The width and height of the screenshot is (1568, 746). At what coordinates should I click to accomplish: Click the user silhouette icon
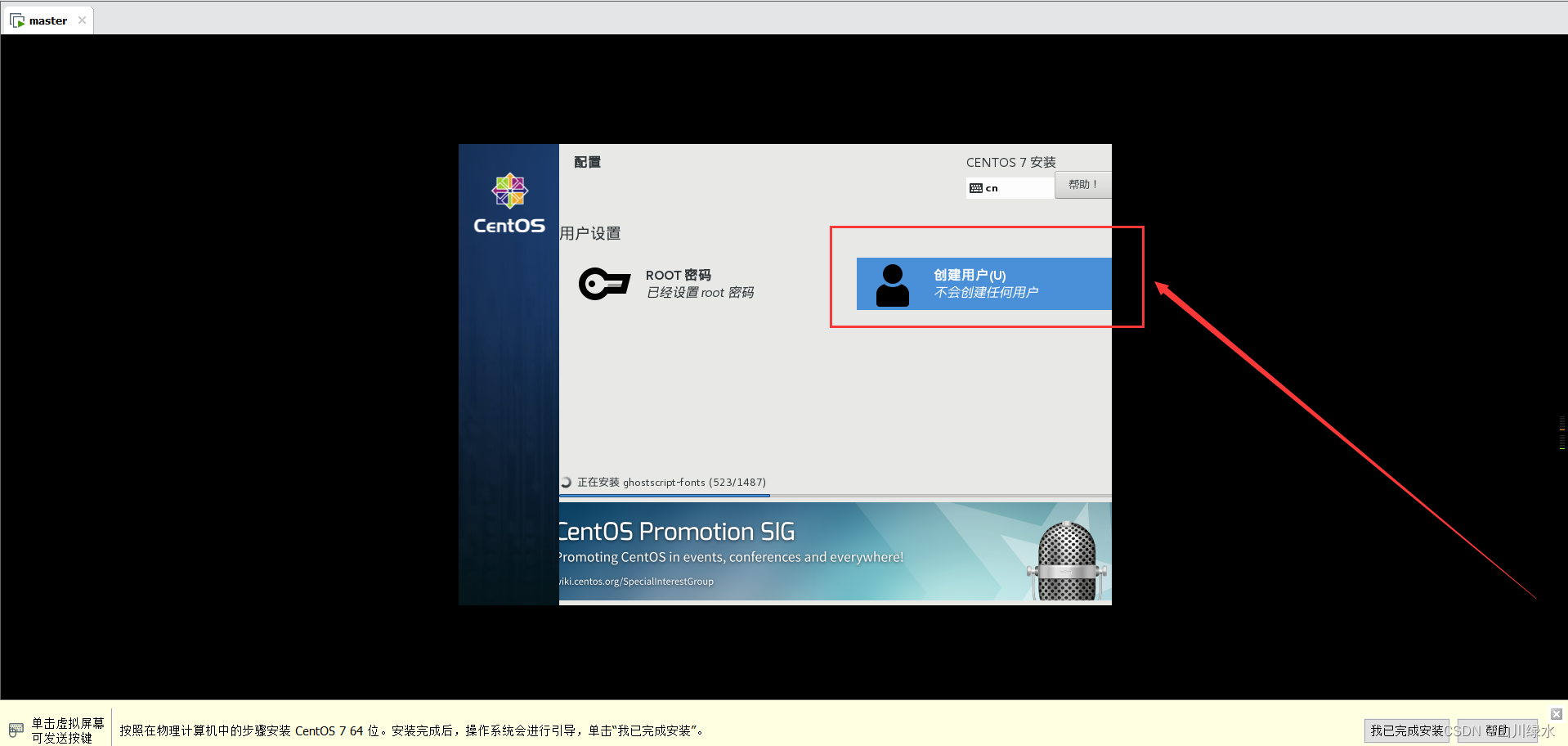tap(893, 285)
